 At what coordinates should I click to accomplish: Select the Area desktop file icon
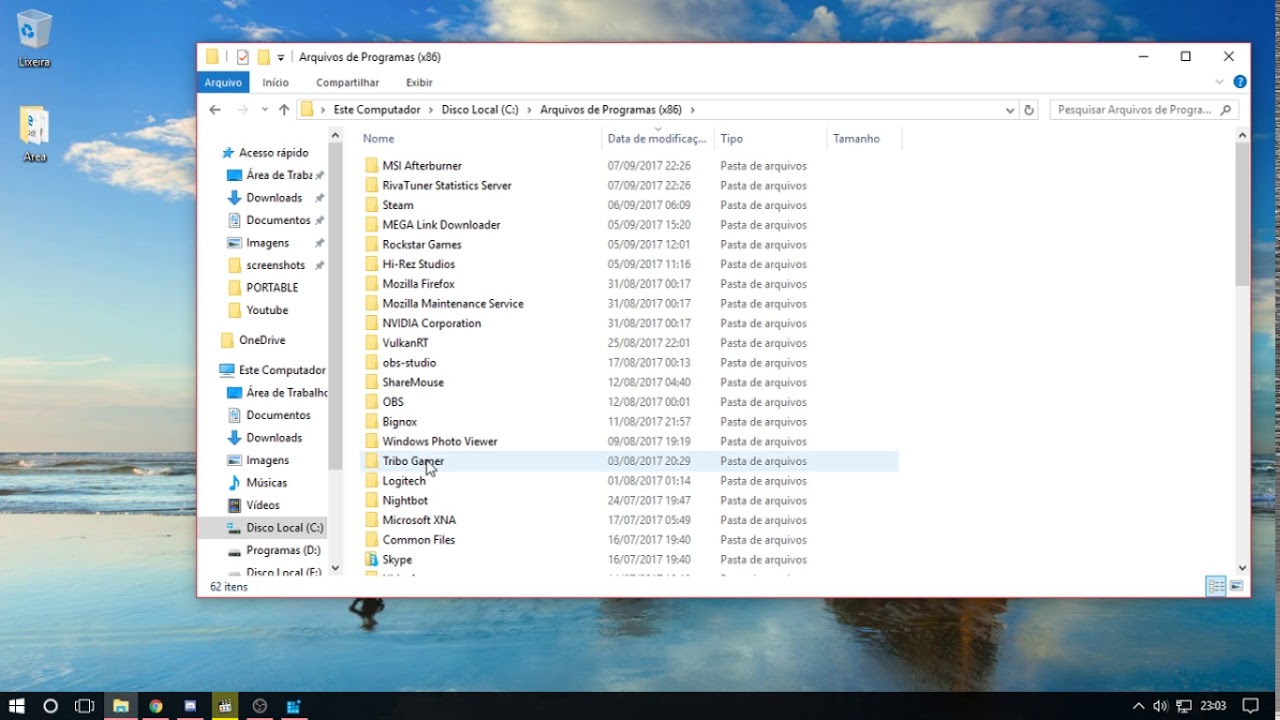coord(34,135)
